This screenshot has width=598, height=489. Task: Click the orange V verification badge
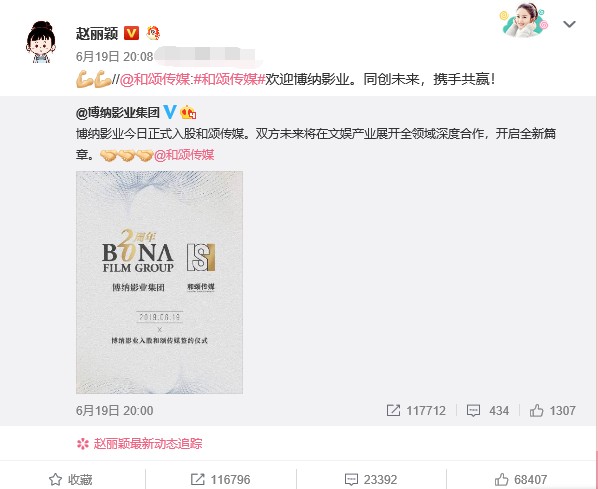coord(132,33)
